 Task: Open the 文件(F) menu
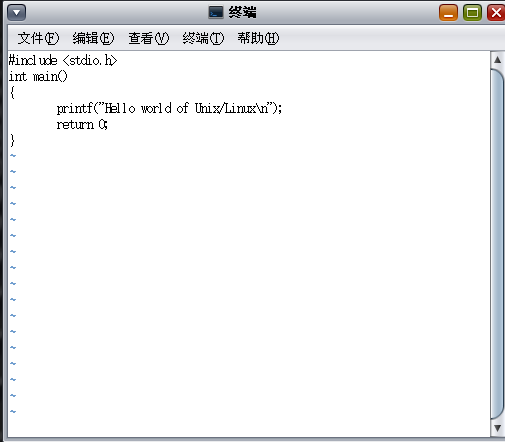pyautogui.click(x=38, y=38)
